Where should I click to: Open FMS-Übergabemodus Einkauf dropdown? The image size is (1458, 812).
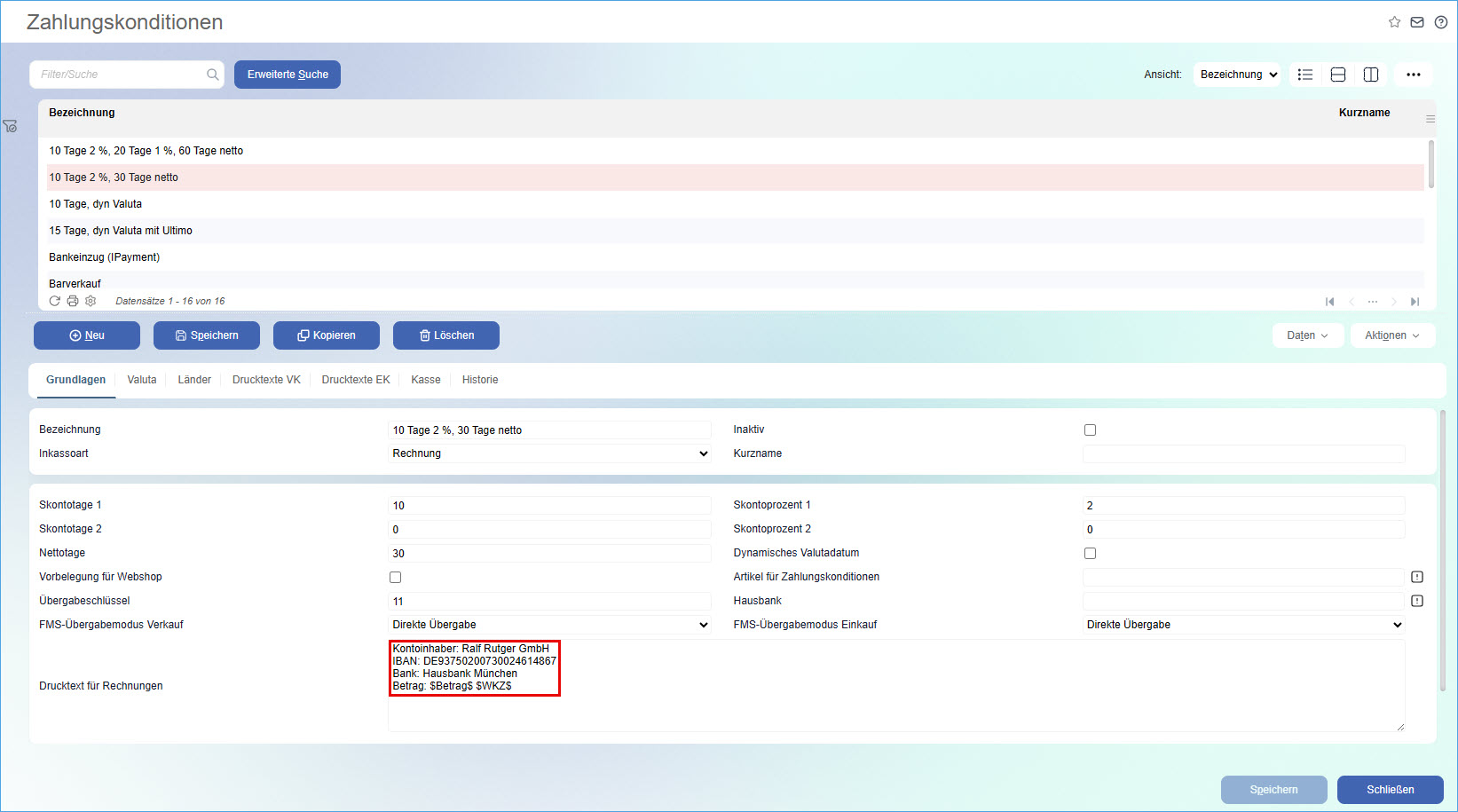[x=1244, y=625]
